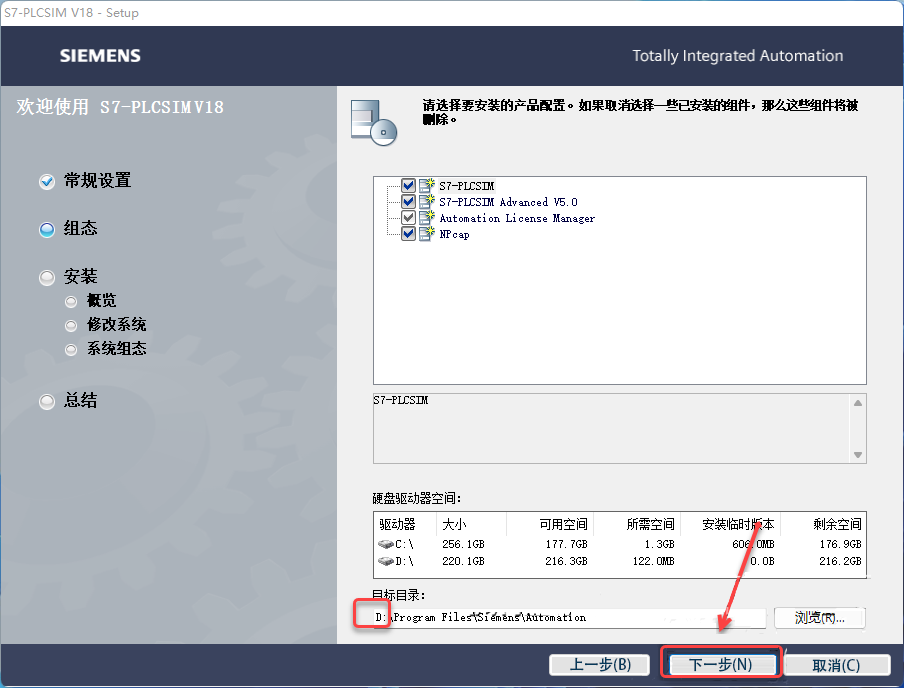Click the S7-PLCSIM Advanced V5.0 package icon
This screenshot has width=904, height=688.
424,201
